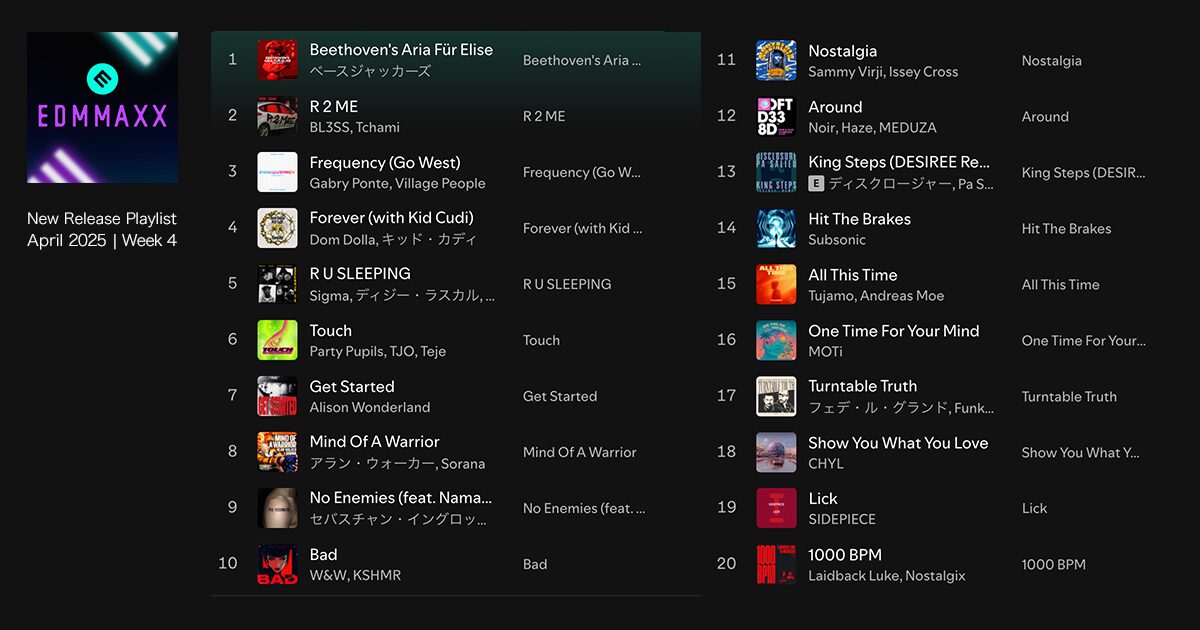Select One Time For Your Mind artwork

click(776, 340)
